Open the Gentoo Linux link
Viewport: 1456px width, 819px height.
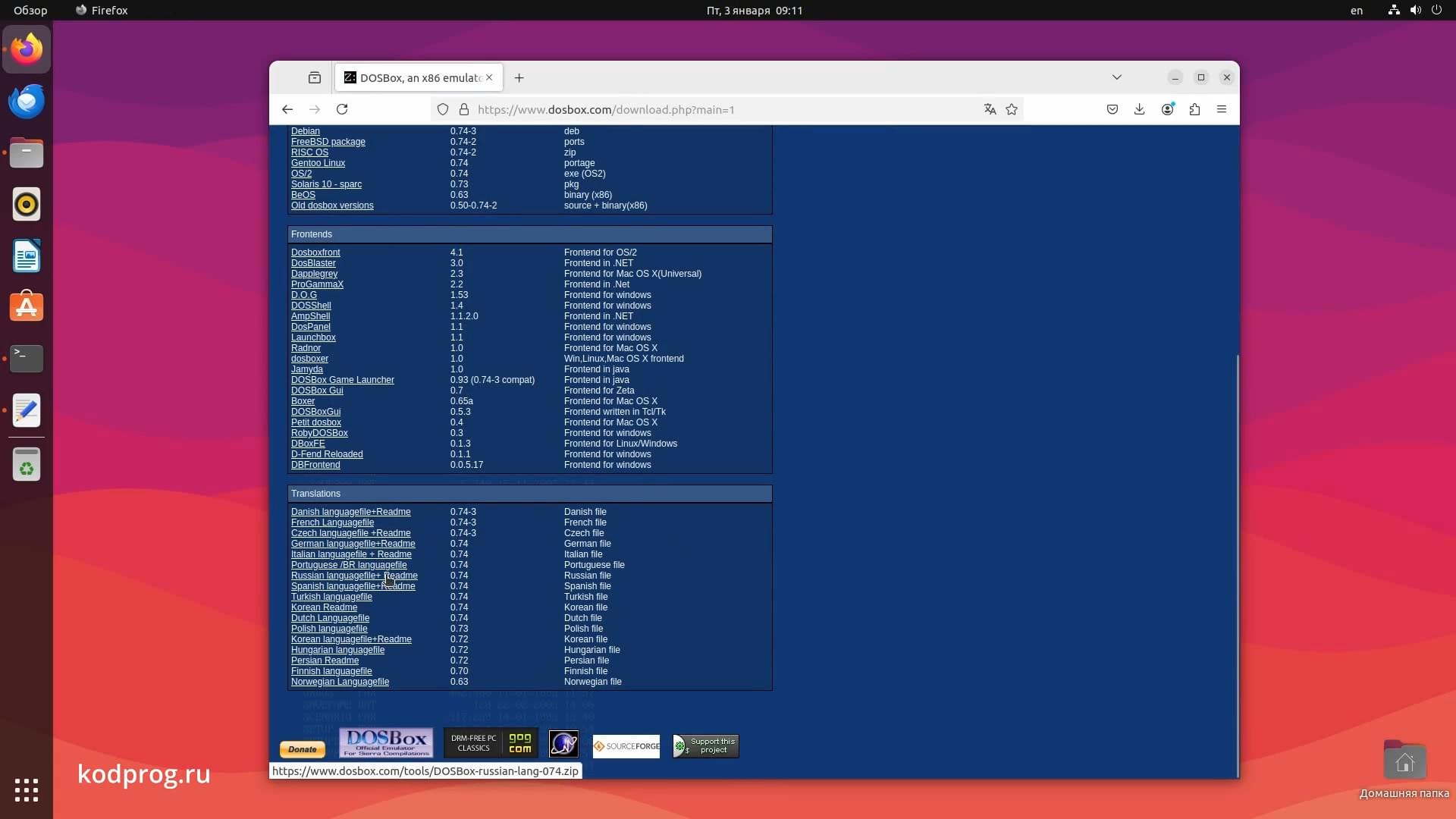[318, 163]
